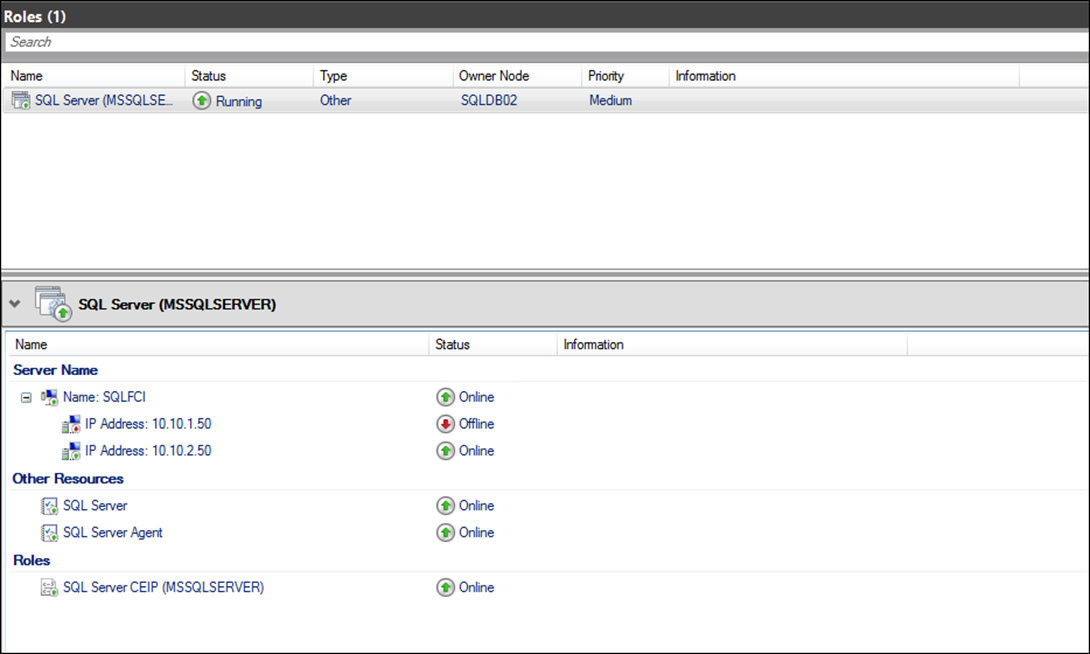This screenshot has width=1090, height=654.
Task: Click the icon for IP Address: 10.10.1.50
Action: pos(71,425)
